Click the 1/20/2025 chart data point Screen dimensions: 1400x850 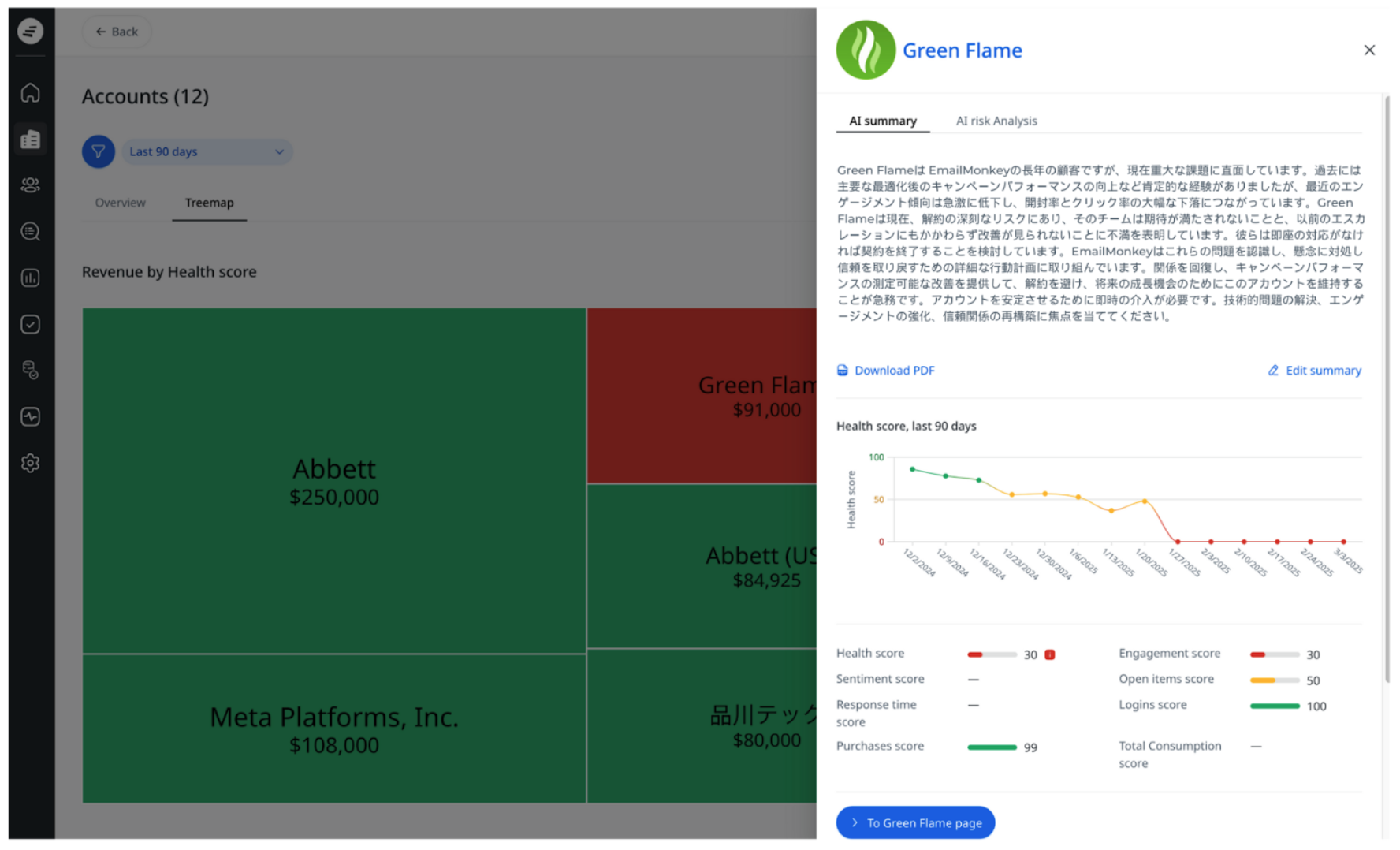(x=1145, y=501)
